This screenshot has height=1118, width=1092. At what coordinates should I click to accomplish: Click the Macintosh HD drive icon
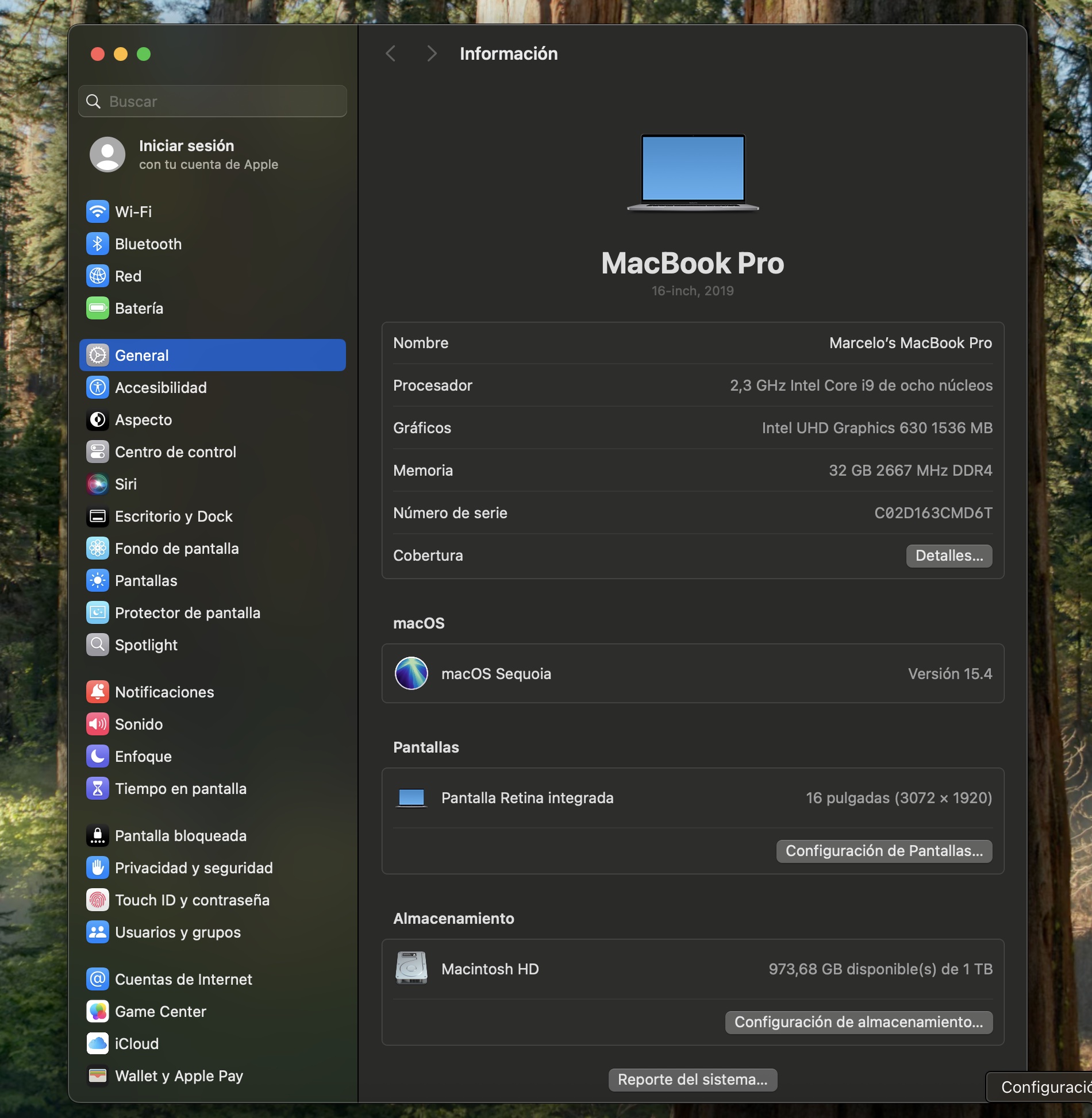tap(411, 969)
